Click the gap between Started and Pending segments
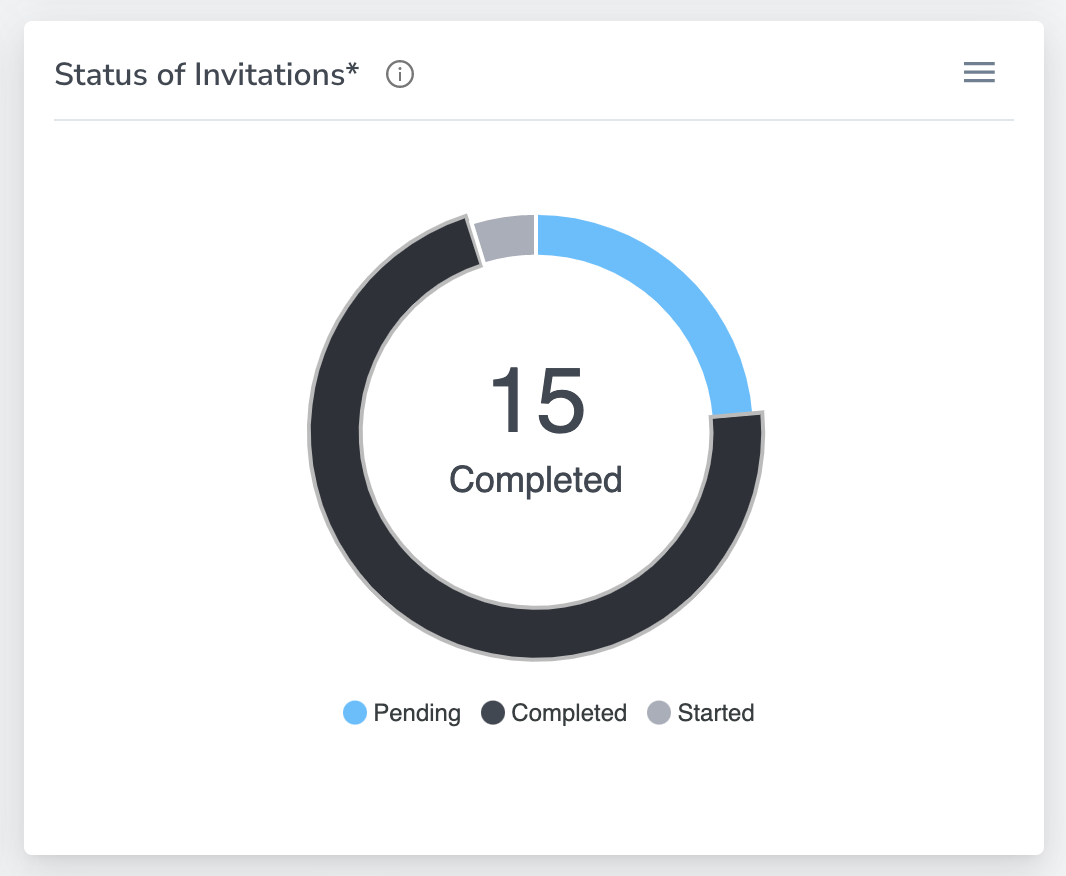The image size is (1066, 876). [x=536, y=237]
